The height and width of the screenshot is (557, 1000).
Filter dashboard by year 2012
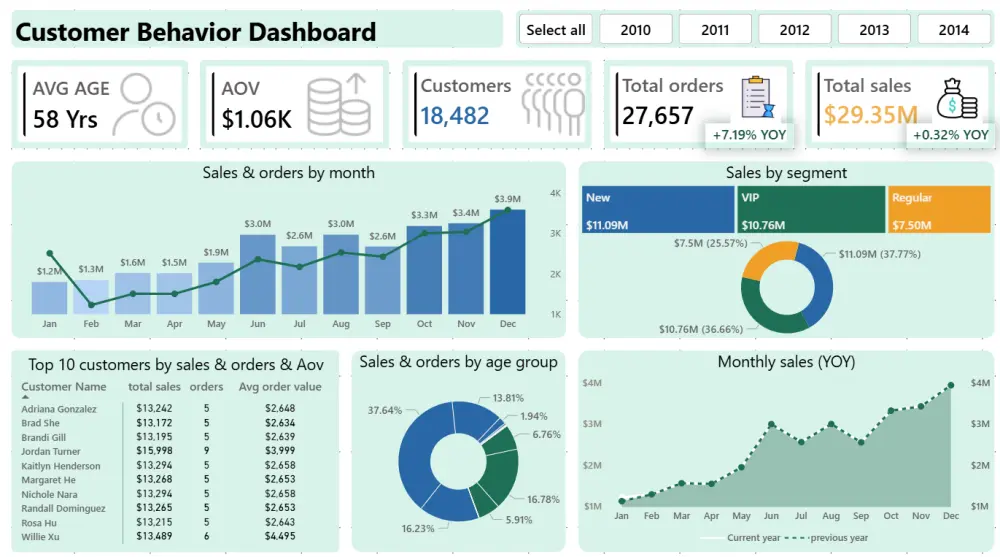click(795, 30)
